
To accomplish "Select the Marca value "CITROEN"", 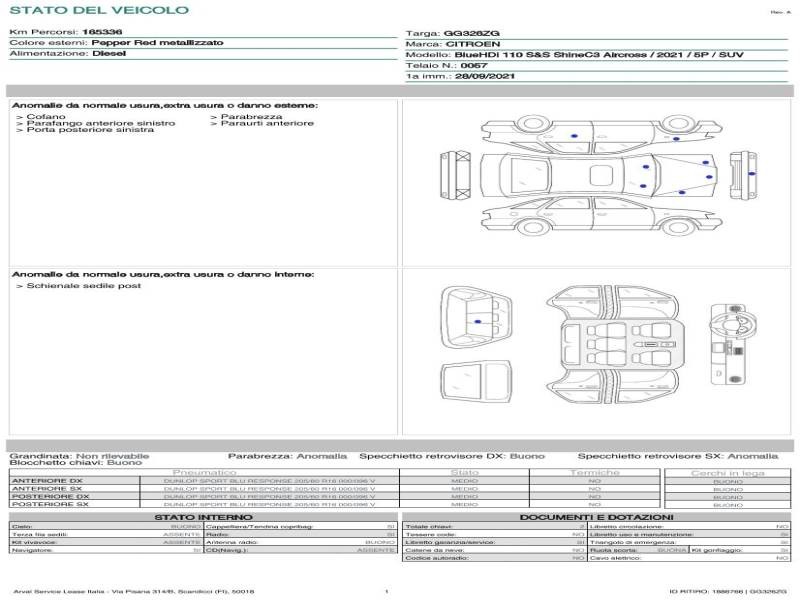I will coord(473,44).
